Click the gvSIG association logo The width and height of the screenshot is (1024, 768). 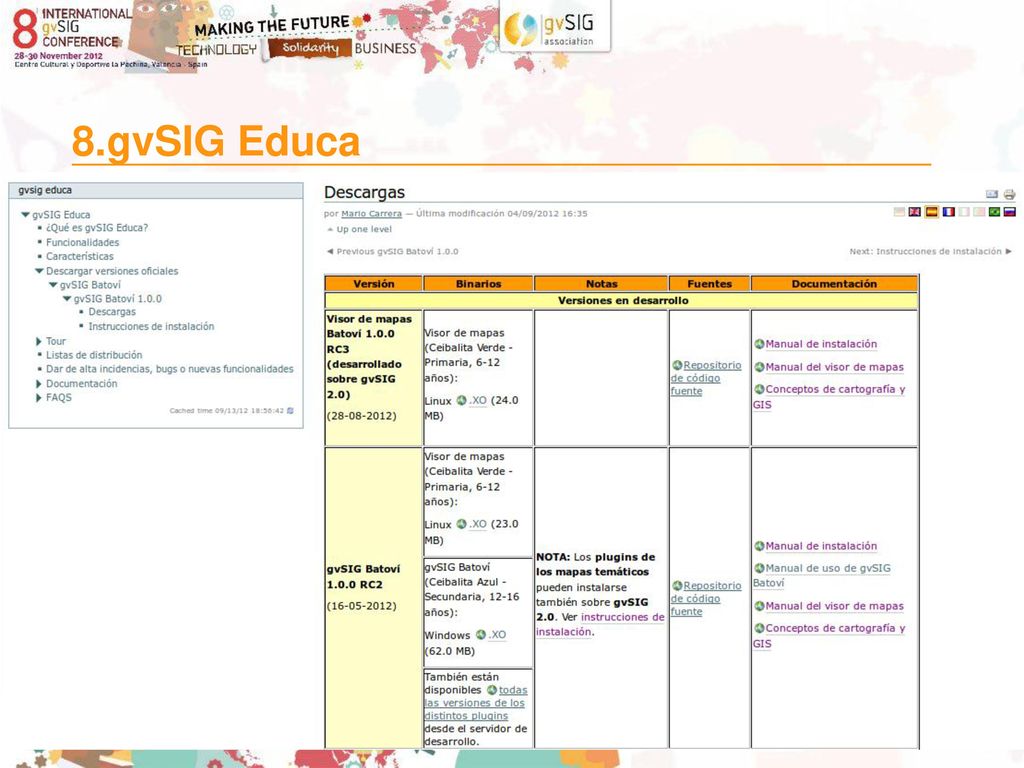[x=554, y=27]
